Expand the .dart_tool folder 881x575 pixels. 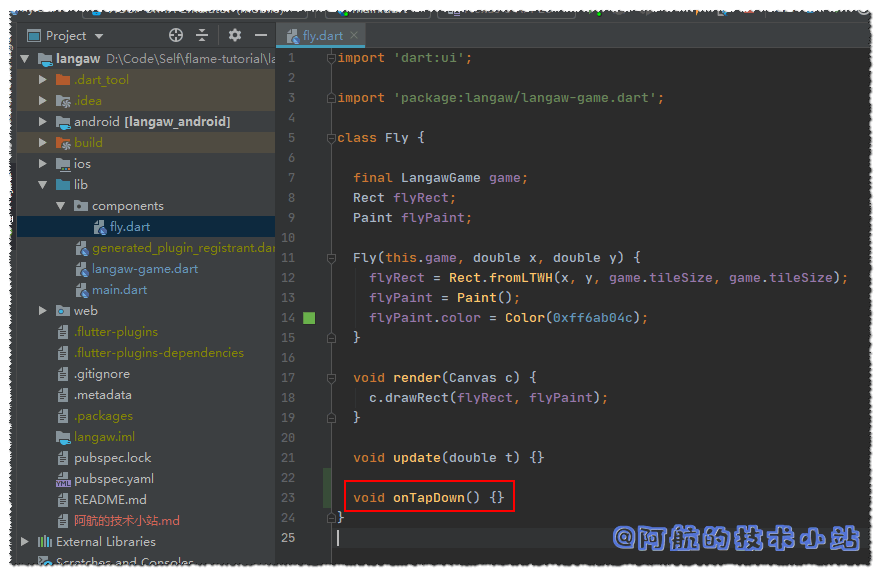tap(43, 80)
